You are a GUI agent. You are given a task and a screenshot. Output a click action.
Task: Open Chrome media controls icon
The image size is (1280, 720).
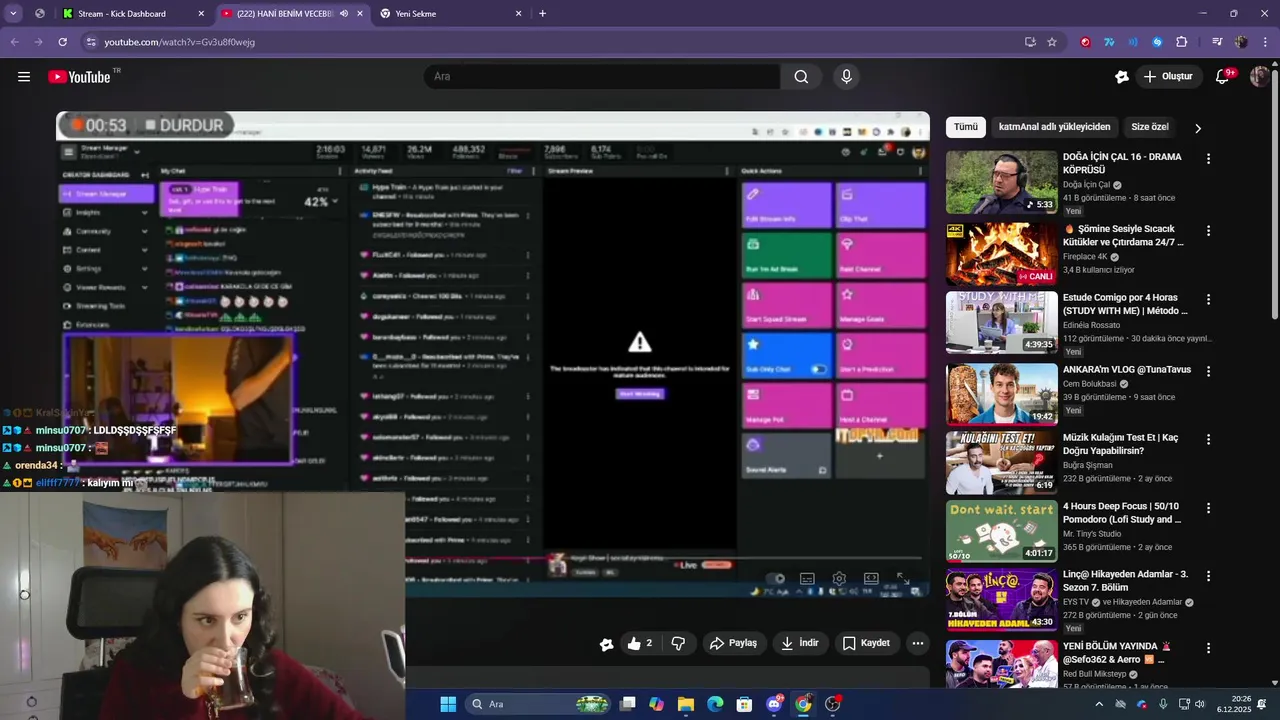[1217, 42]
